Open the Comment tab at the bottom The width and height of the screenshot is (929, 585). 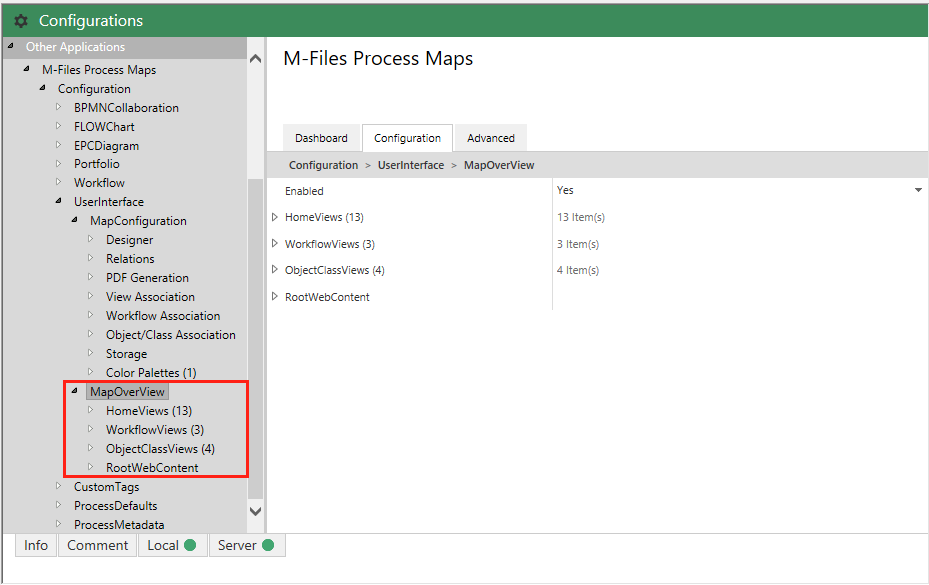coord(97,545)
